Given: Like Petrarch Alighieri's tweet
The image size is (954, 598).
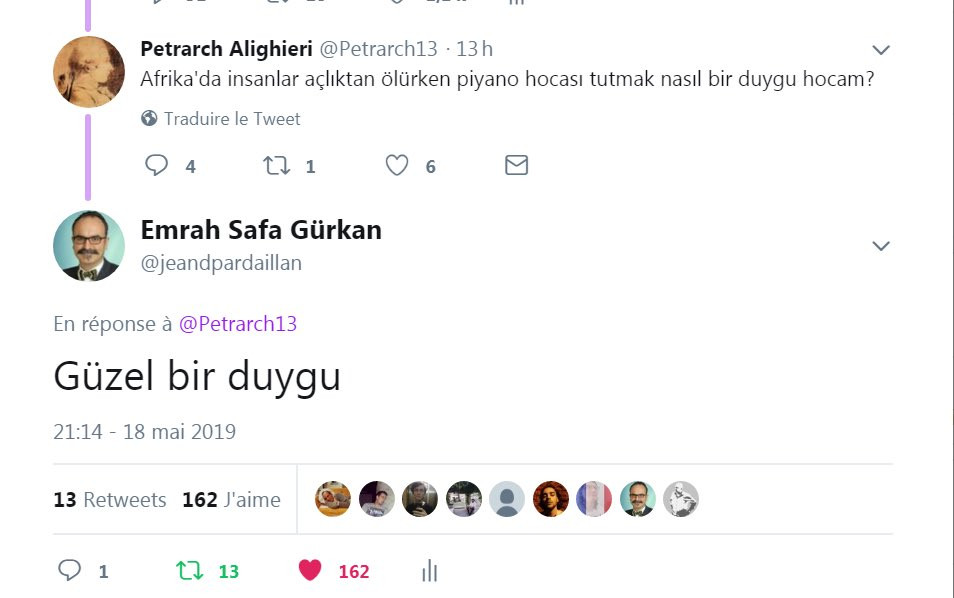Looking at the screenshot, I should click(x=397, y=165).
